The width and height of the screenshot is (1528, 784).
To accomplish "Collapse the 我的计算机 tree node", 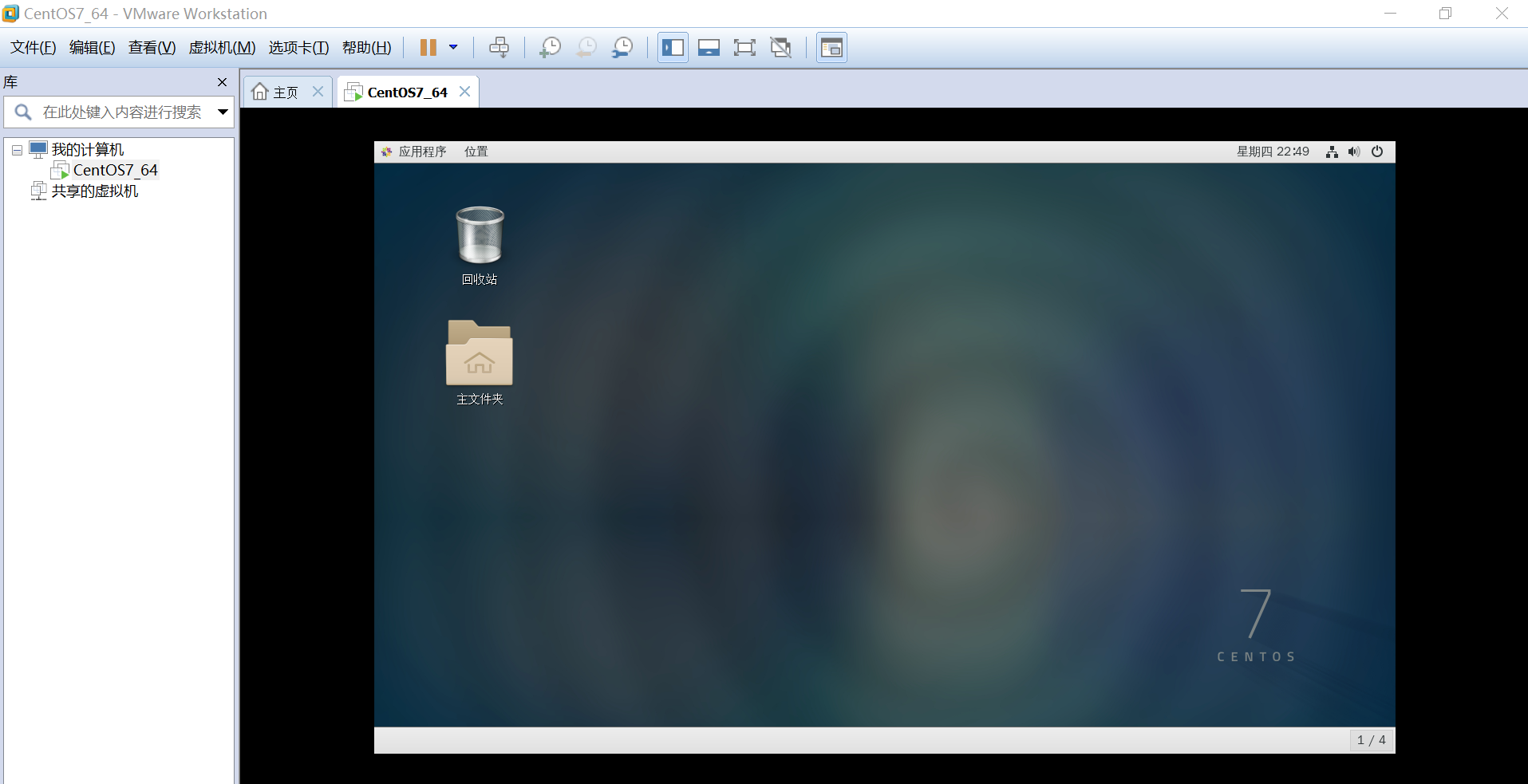I will tap(17, 150).
